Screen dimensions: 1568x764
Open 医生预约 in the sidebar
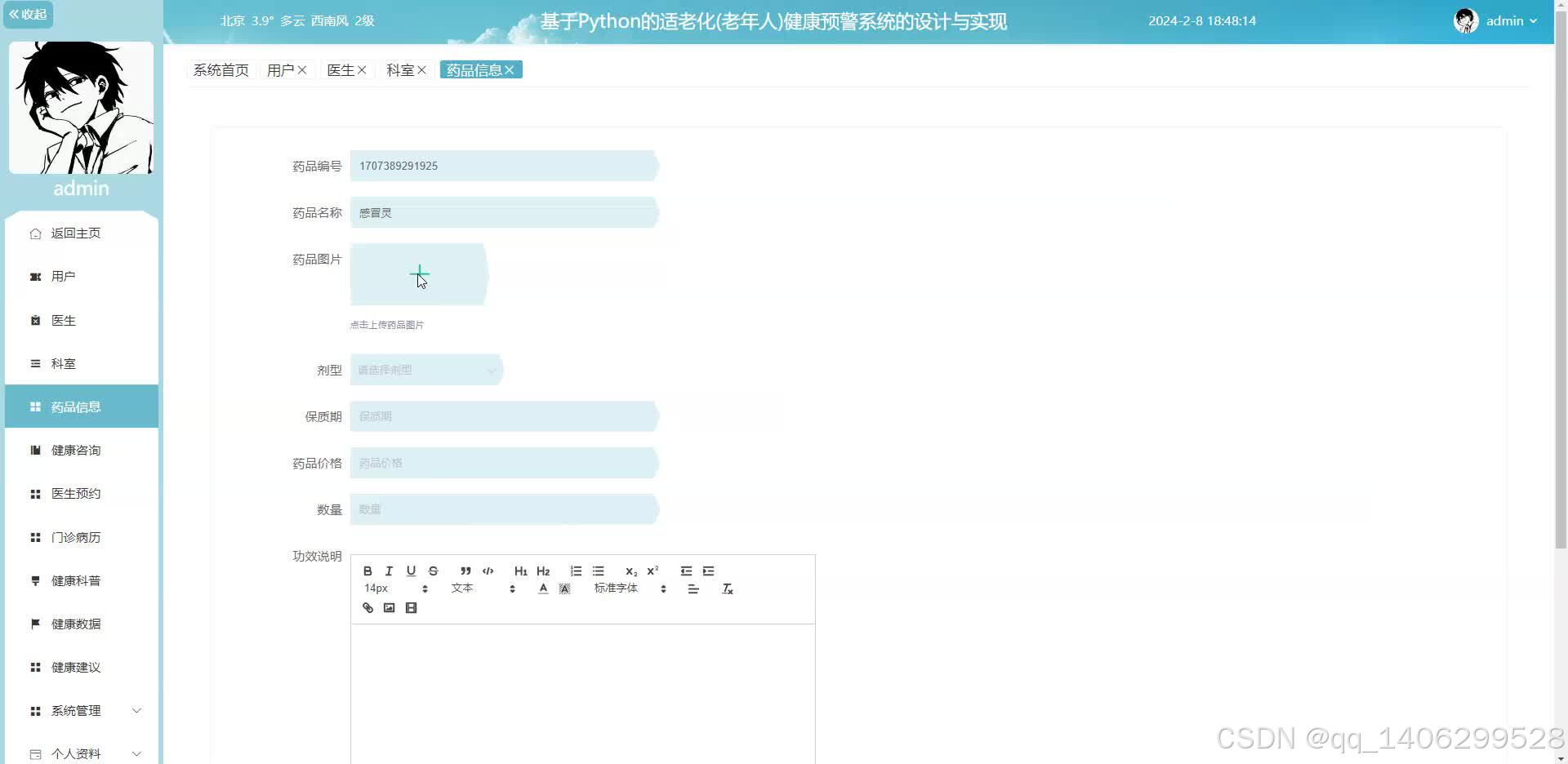(x=82, y=494)
